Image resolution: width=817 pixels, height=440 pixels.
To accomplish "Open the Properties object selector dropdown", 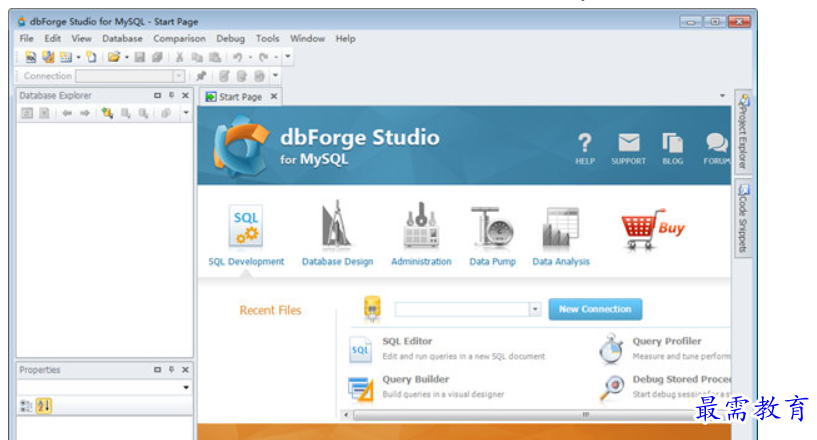I will [185, 387].
